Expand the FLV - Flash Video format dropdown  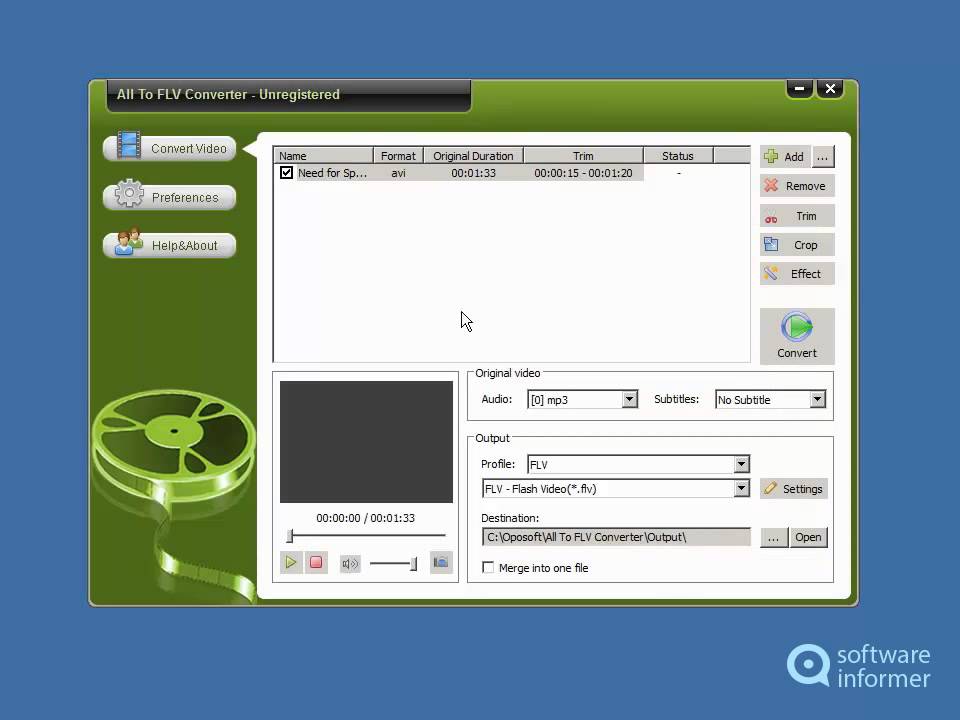741,488
